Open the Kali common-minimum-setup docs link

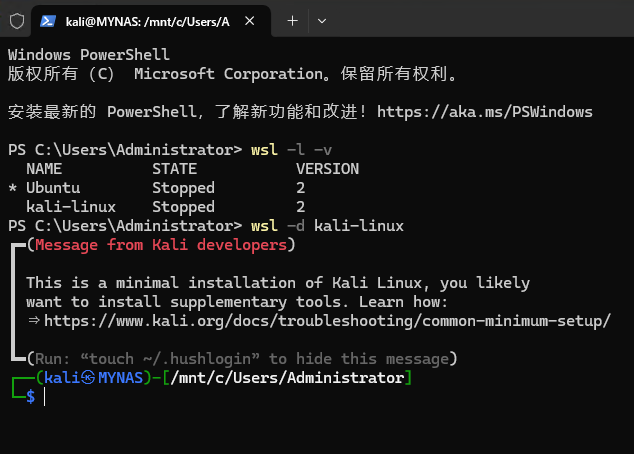click(327, 321)
